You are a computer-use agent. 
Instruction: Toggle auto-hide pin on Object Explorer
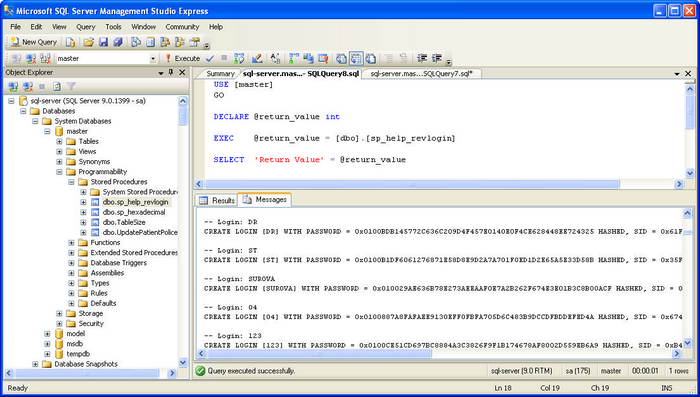pyautogui.click(x=171, y=72)
